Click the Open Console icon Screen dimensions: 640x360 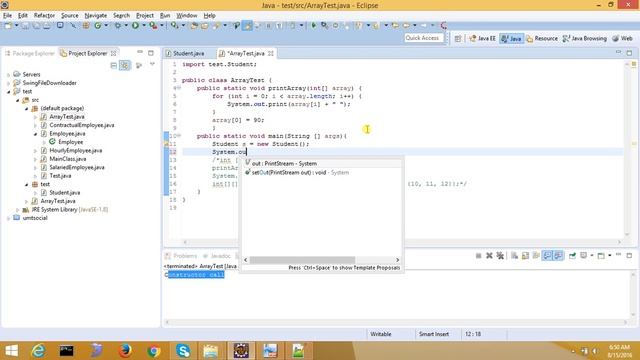(601, 256)
